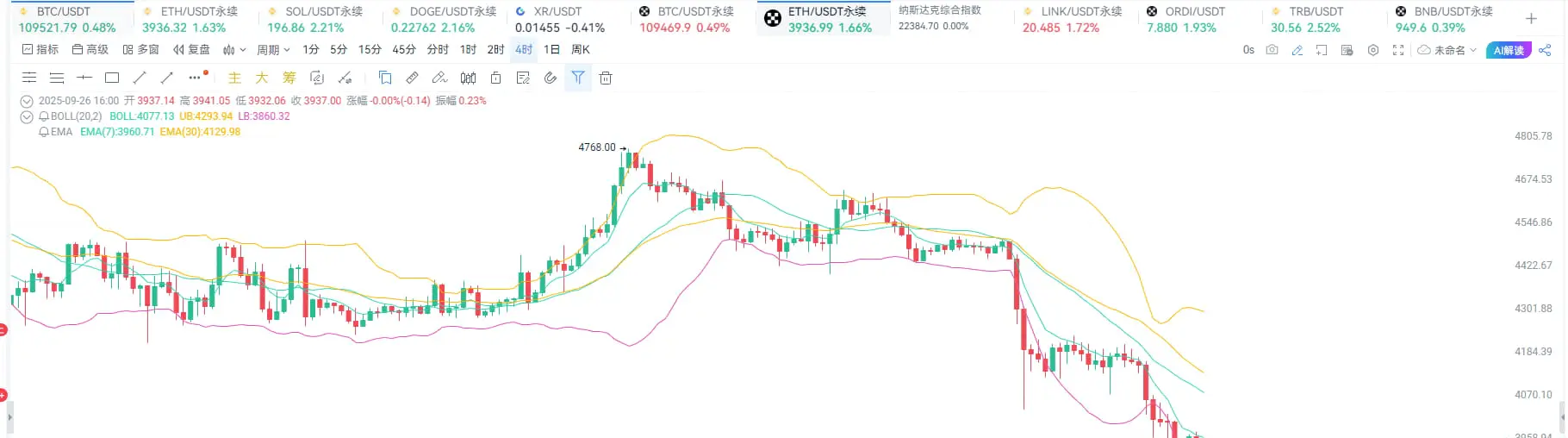Viewport: 1568px width, 438px height.
Task: Toggle the filter funnel tool
Action: click(578, 78)
